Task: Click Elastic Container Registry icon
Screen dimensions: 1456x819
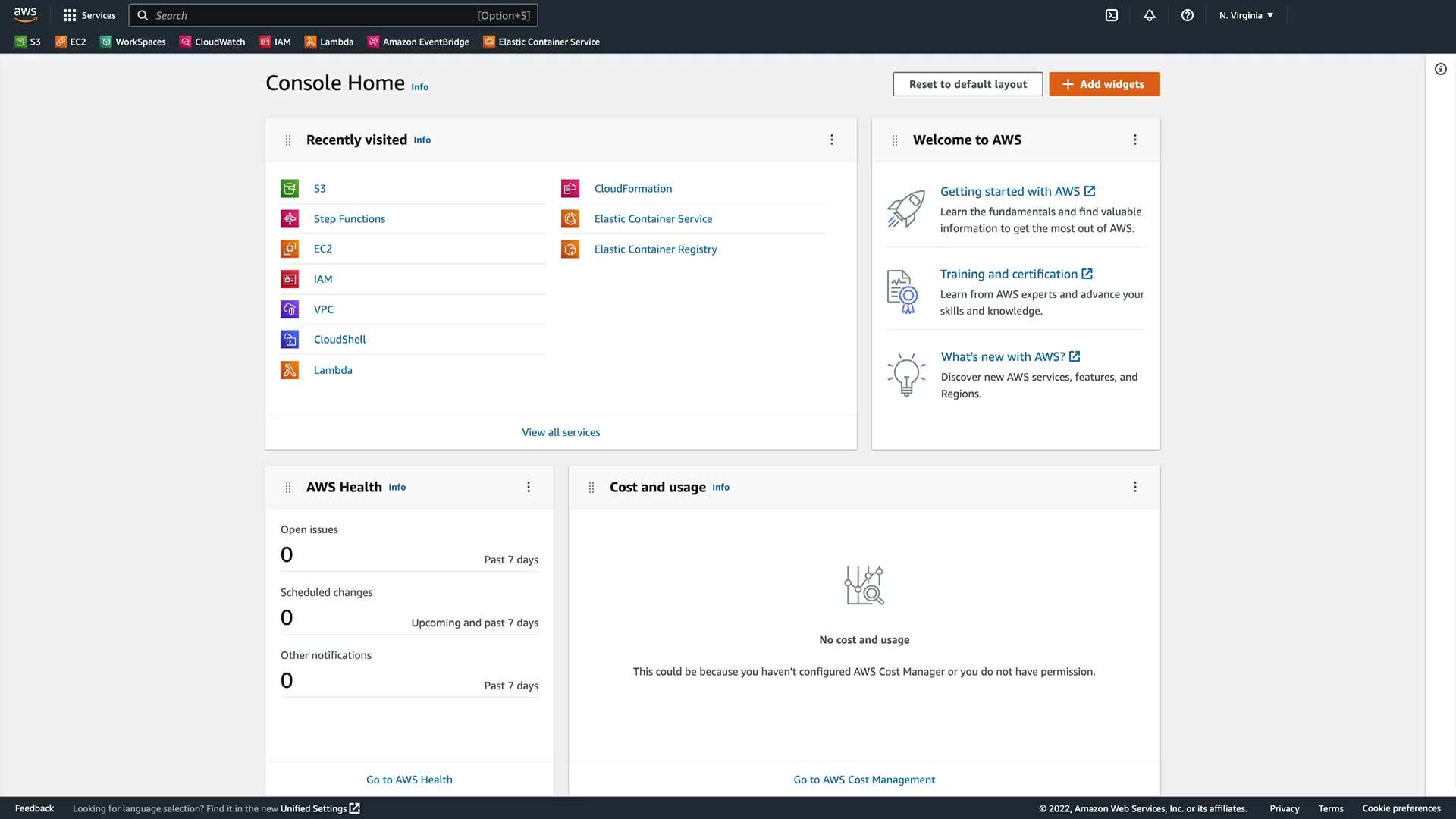Action: coord(570,249)
